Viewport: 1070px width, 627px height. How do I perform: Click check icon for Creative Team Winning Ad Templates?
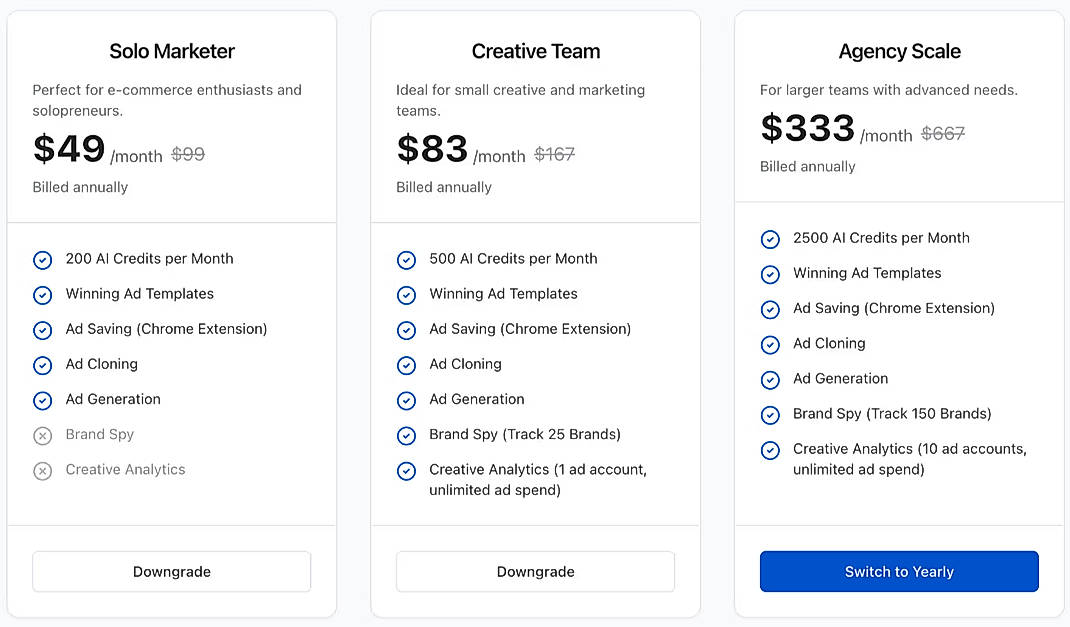point(406,295)
